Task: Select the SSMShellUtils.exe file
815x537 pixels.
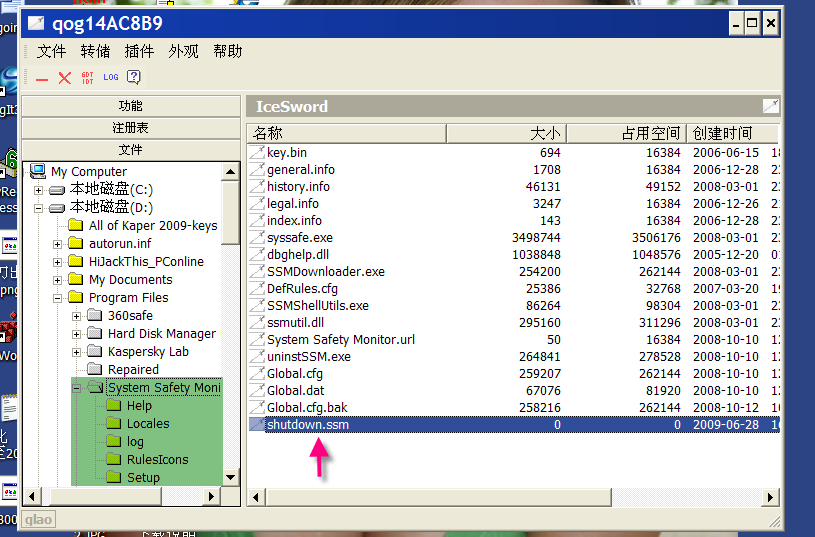Action: point(318,306)
